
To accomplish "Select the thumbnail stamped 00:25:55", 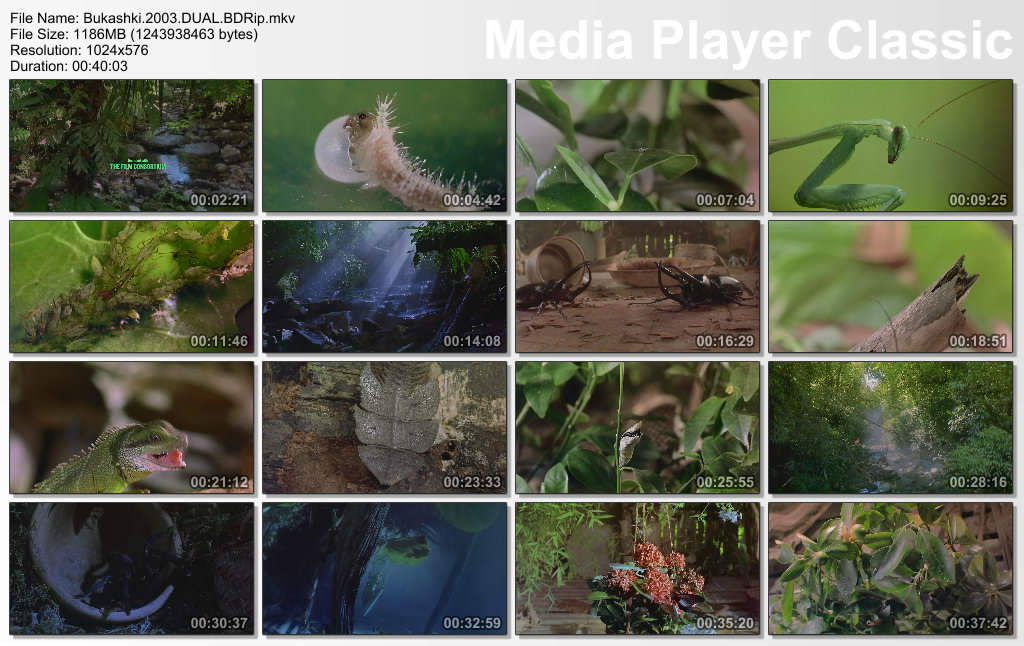I will point(637,428).
